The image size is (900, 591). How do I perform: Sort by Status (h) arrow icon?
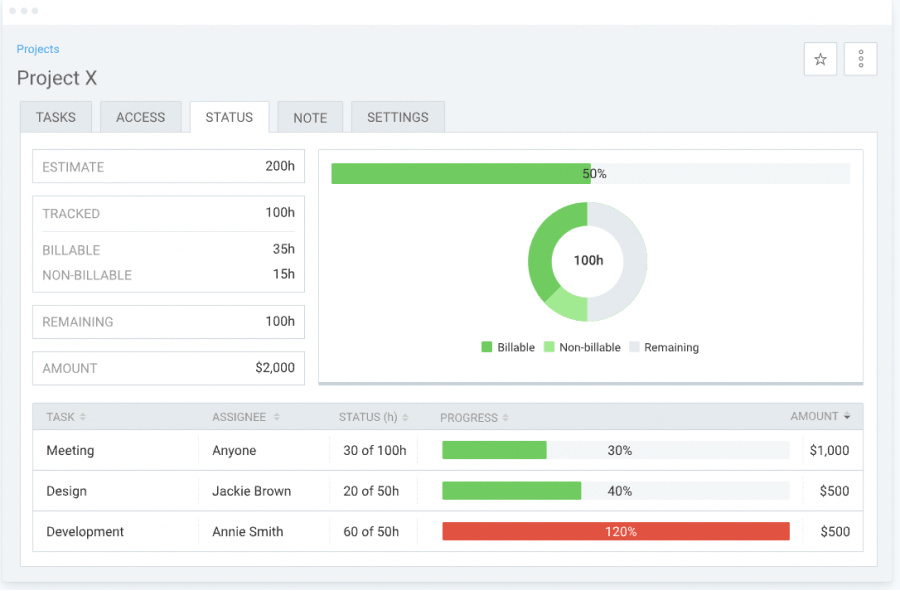pos(405,418)
